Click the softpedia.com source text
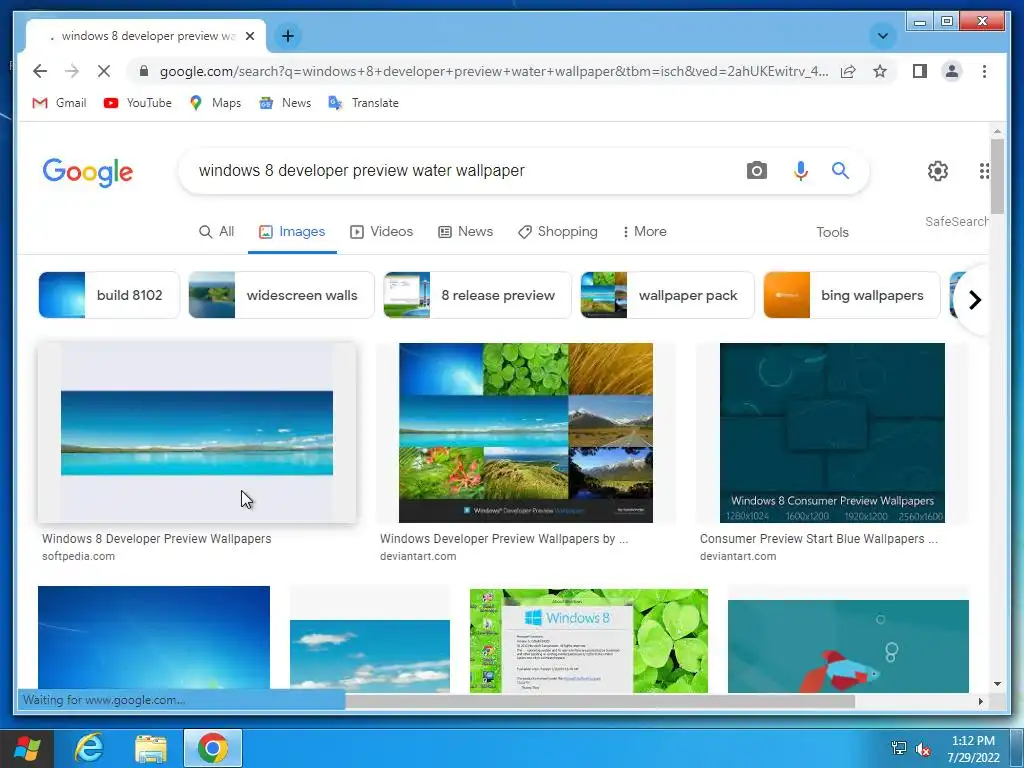Image resolution: width=1024 pixels, height=768 pixels. coord(78,556)
